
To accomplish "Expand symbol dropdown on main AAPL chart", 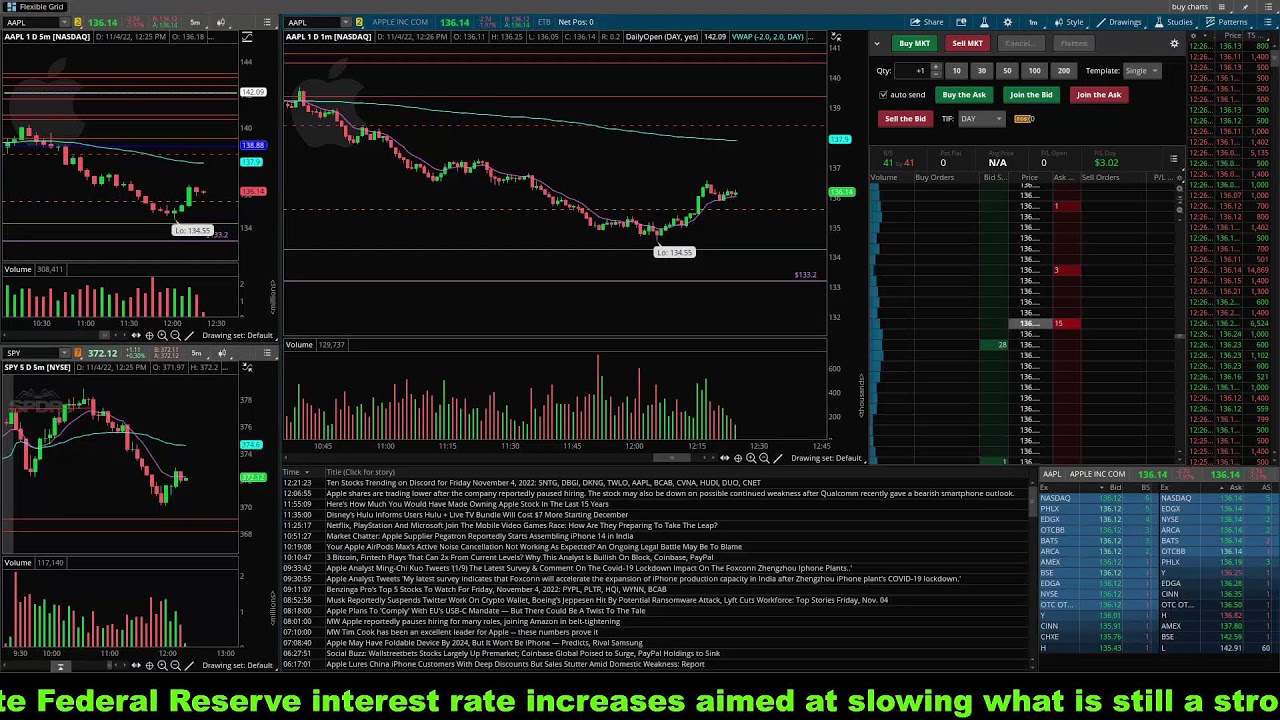I will pos(345,22).
